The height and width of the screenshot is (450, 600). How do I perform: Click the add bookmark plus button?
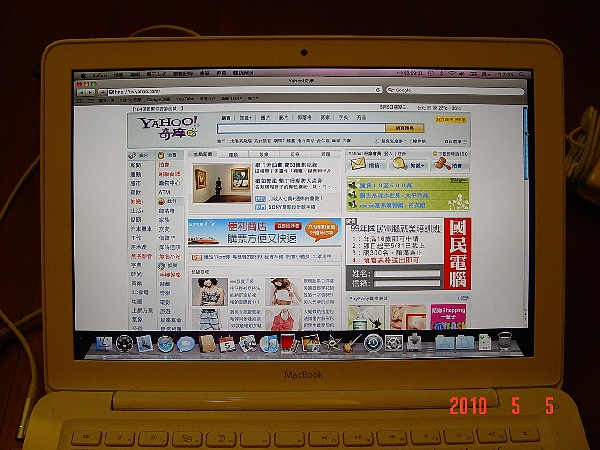[102, 92]
